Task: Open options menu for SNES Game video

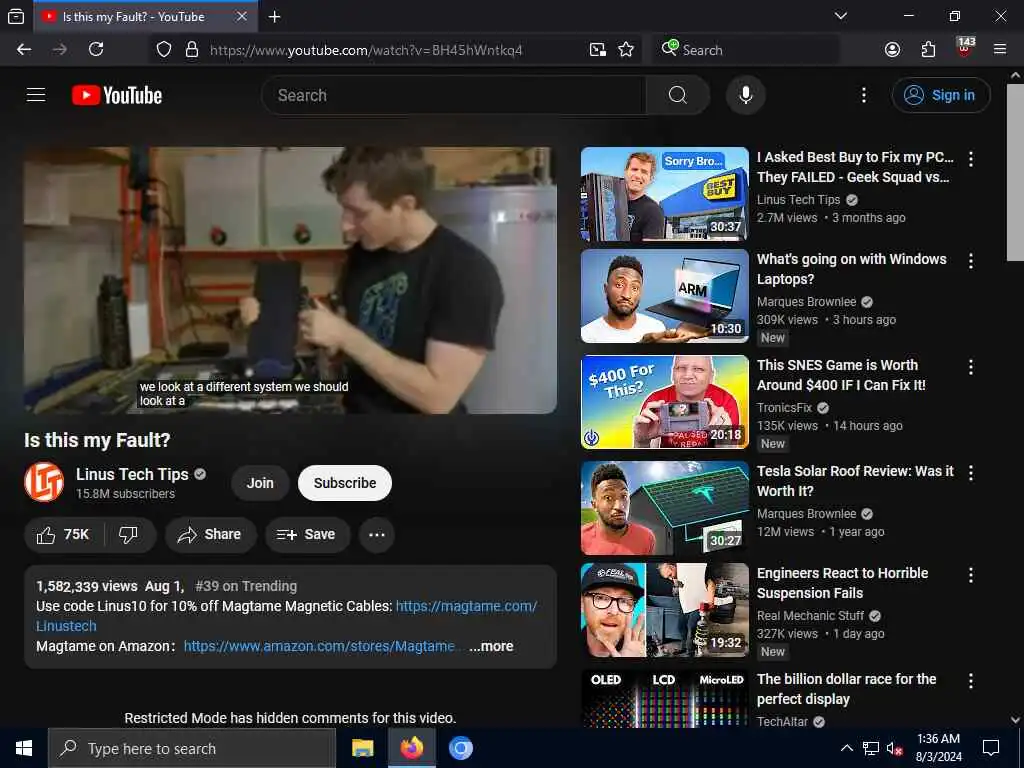Action: tap(971, 367)
